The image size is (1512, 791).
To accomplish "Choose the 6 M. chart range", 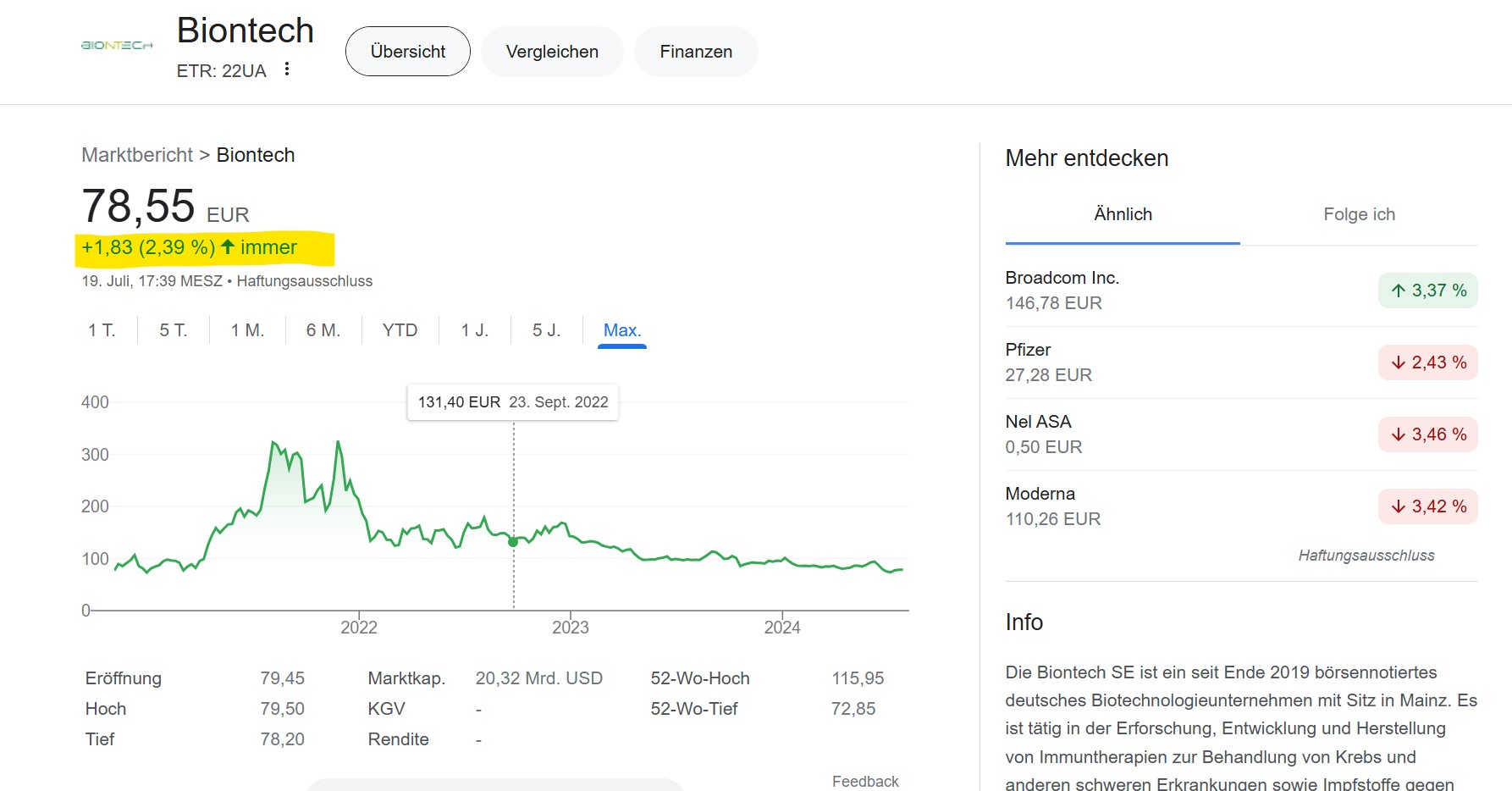I will 323,330.
